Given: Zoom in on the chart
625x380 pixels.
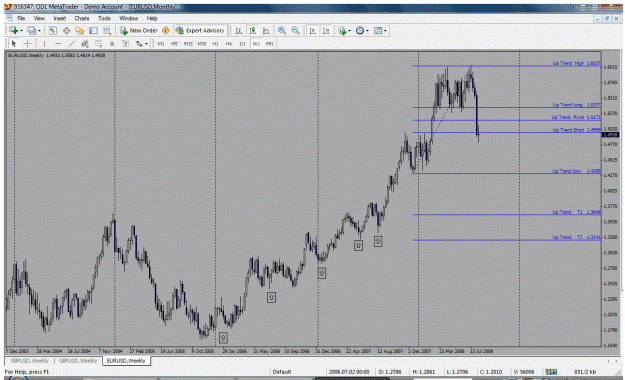Looking at the screenshot, I should [x=282, y=31].
